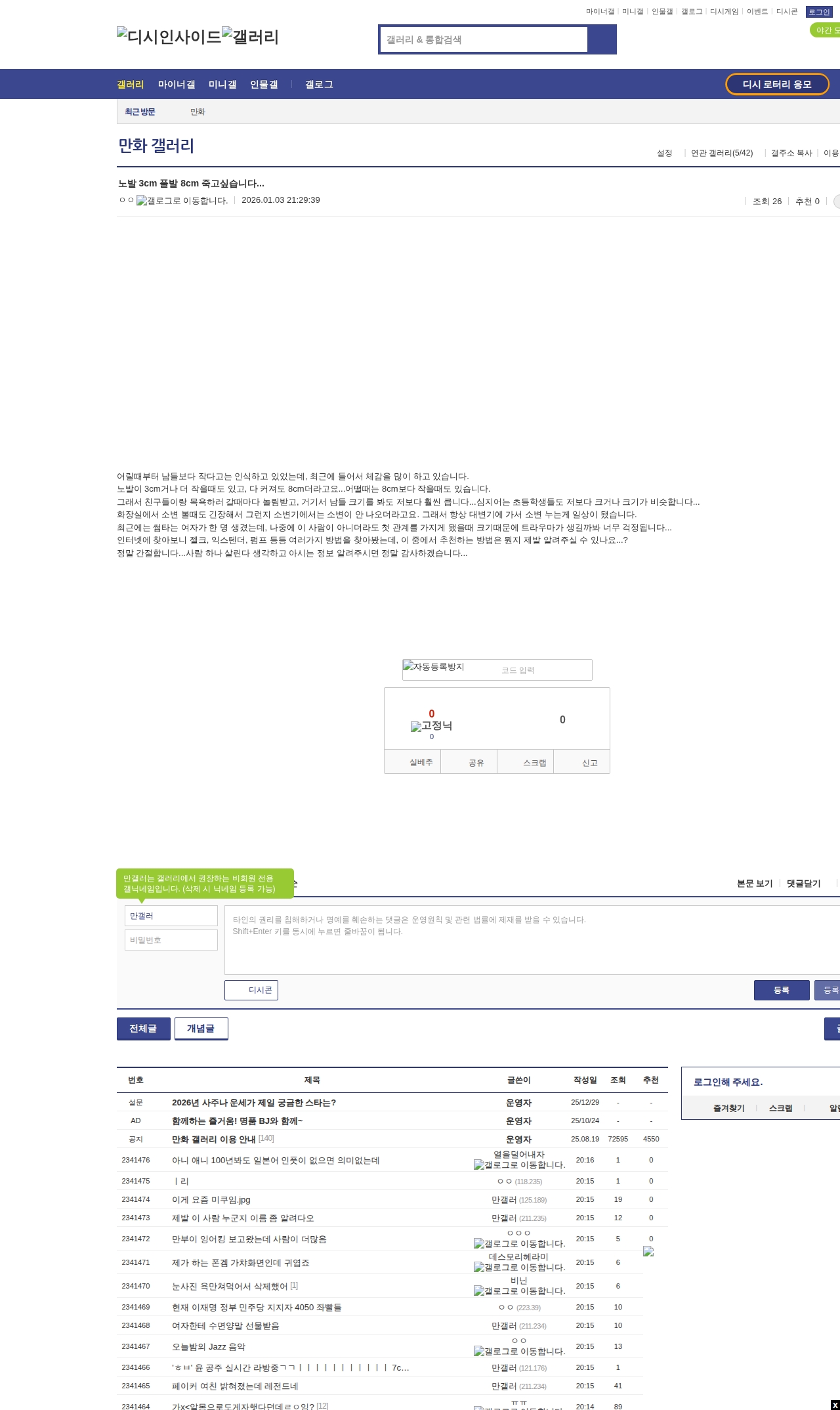Click 스크랩 in the post action bar
The image size is (840, 1410).
coord(526,762)
